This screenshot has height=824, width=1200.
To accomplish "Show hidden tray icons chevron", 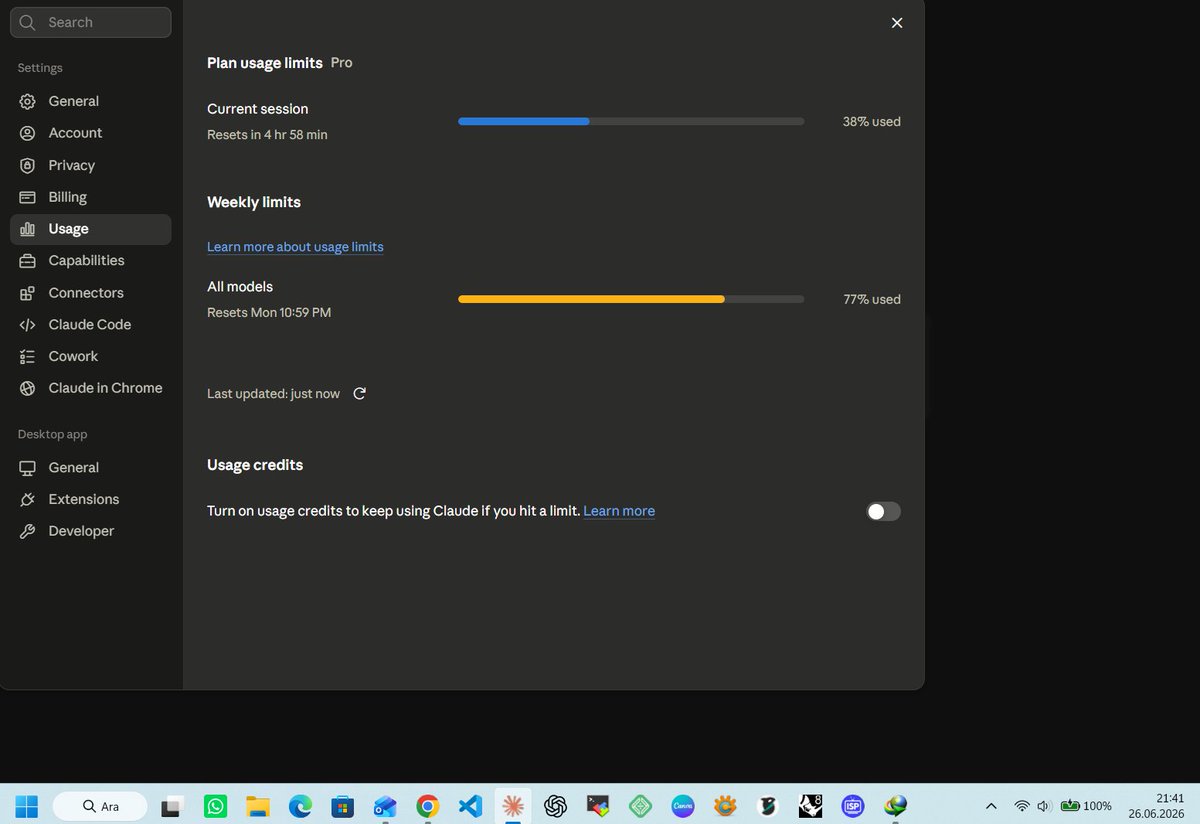I will (x=991, y=806).
